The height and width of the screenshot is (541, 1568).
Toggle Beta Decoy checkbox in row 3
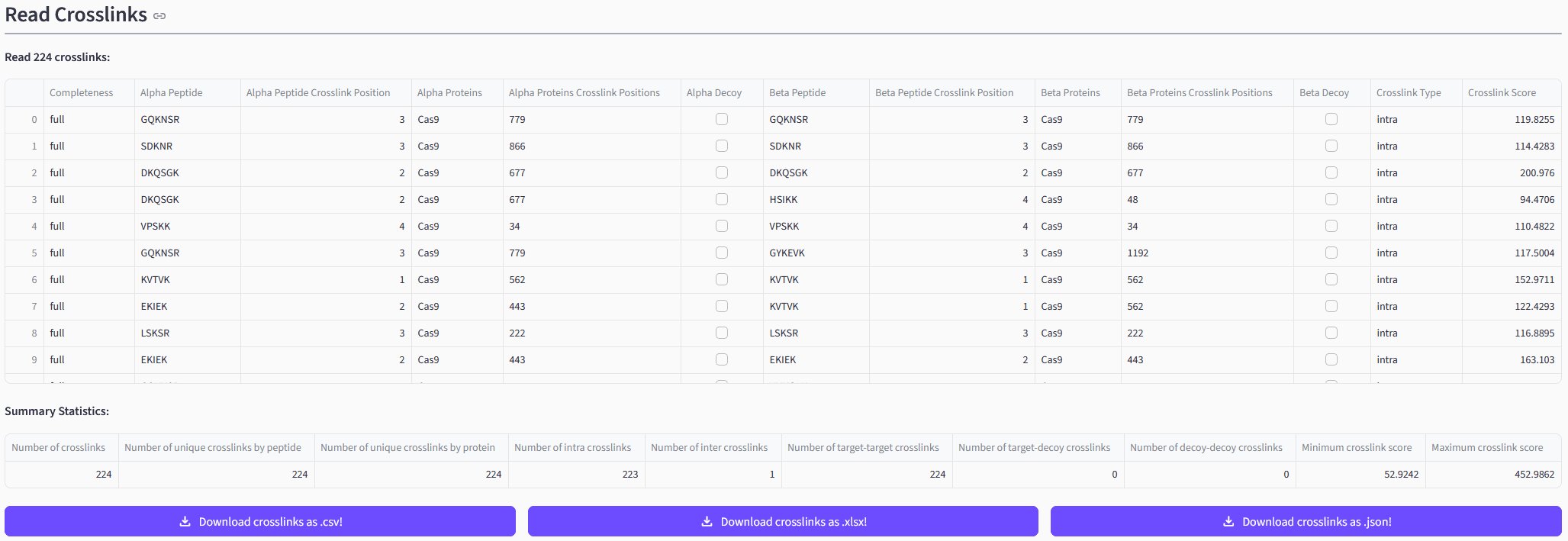pyautogui.click(x=1331, y=199)
